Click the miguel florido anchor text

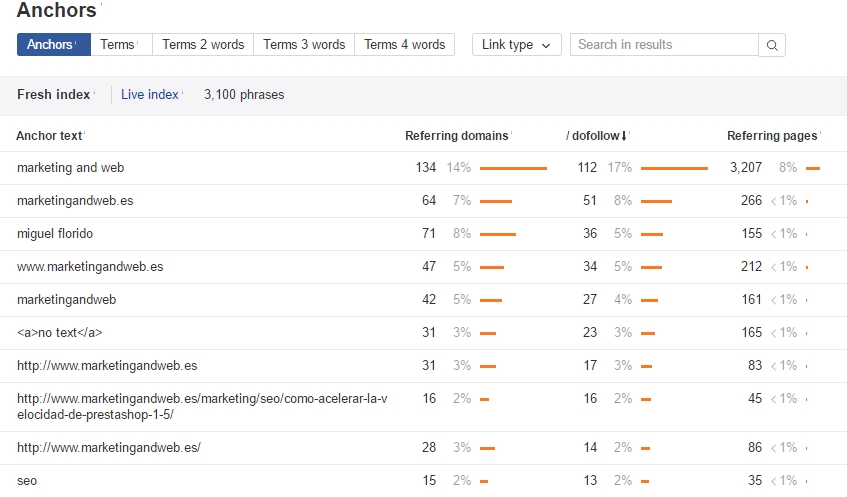point(57,234)
